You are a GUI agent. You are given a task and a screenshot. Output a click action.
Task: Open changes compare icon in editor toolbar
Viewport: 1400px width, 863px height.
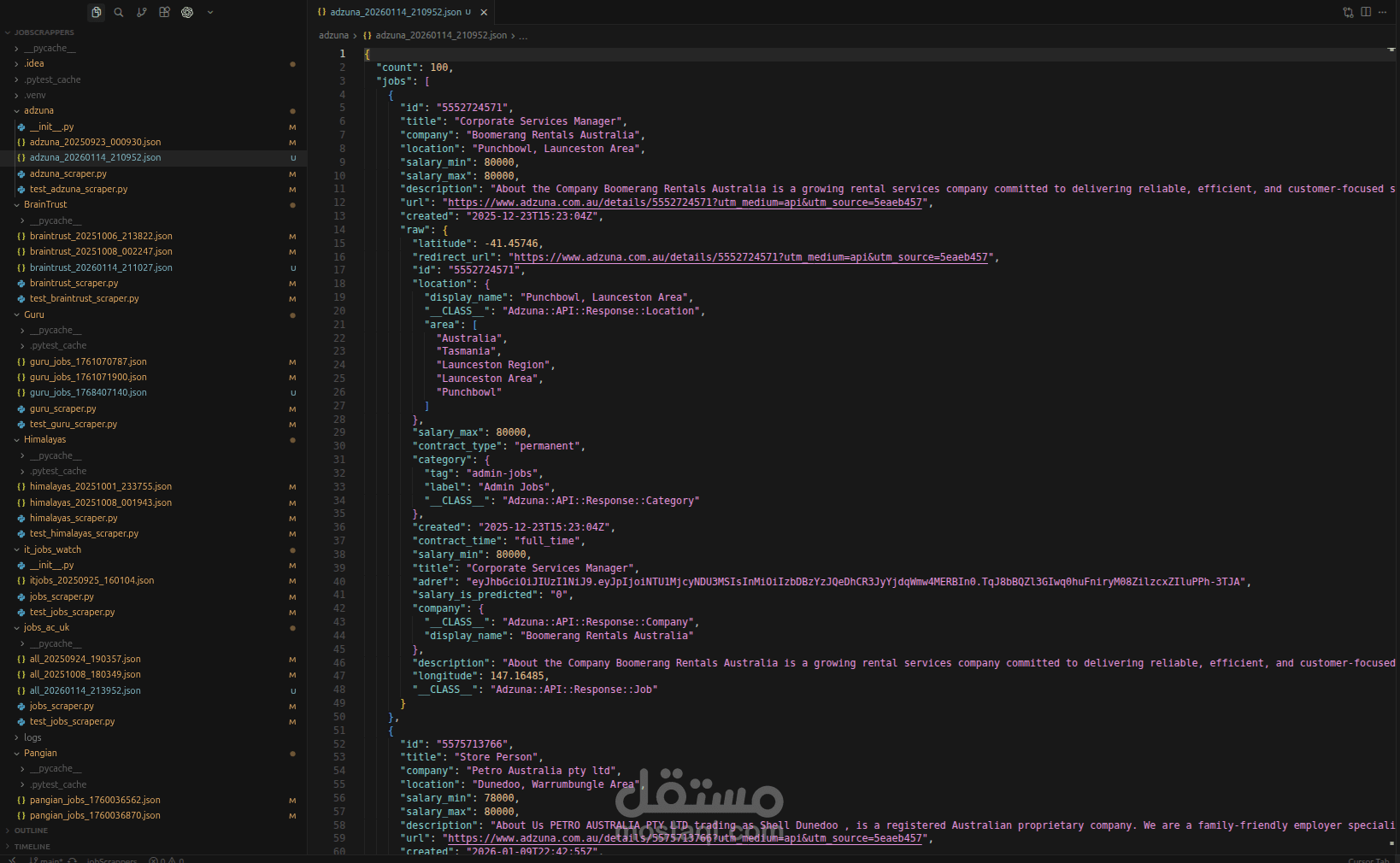click(x=1348, y=12)
